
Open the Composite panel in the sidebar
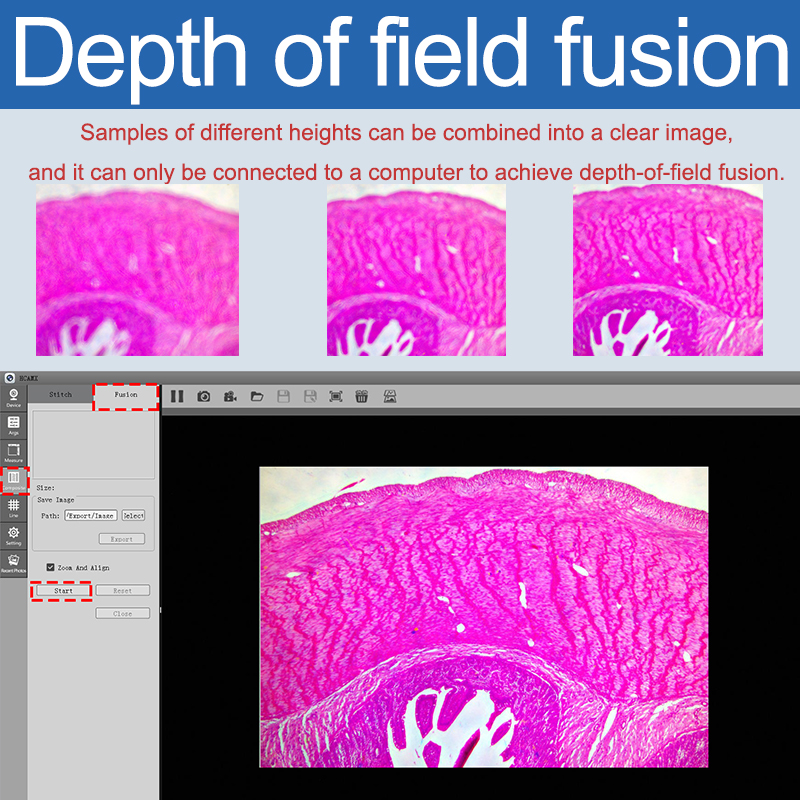click(14, 481)
